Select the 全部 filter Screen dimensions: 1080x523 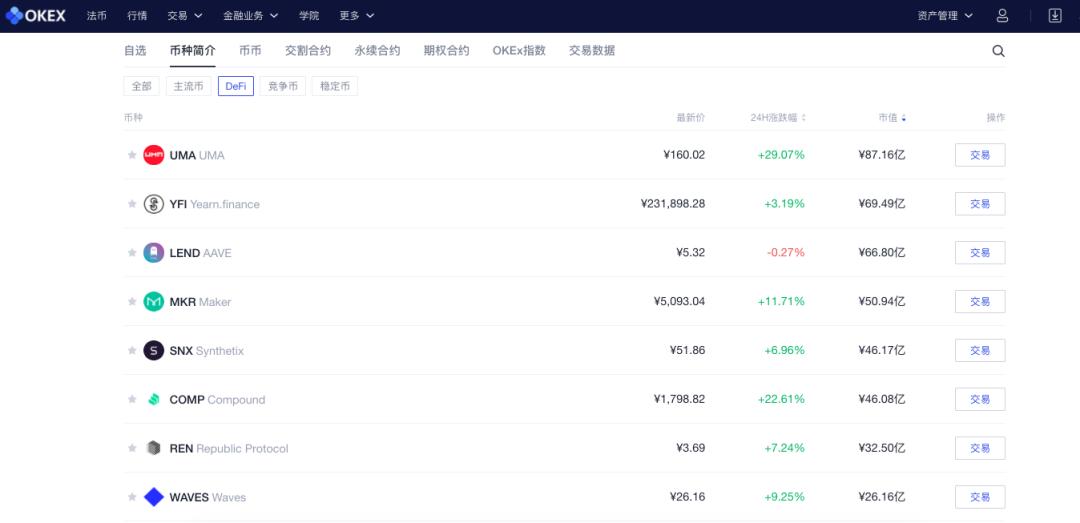tap(141, 86)
